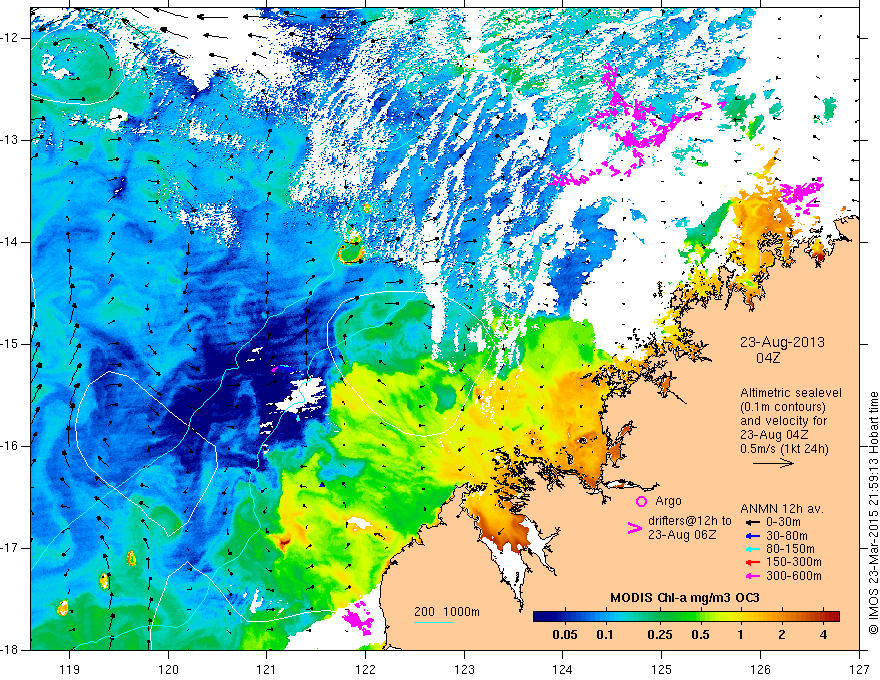
Task: Click the colorbar value 0.25
Action: [659, 635]
